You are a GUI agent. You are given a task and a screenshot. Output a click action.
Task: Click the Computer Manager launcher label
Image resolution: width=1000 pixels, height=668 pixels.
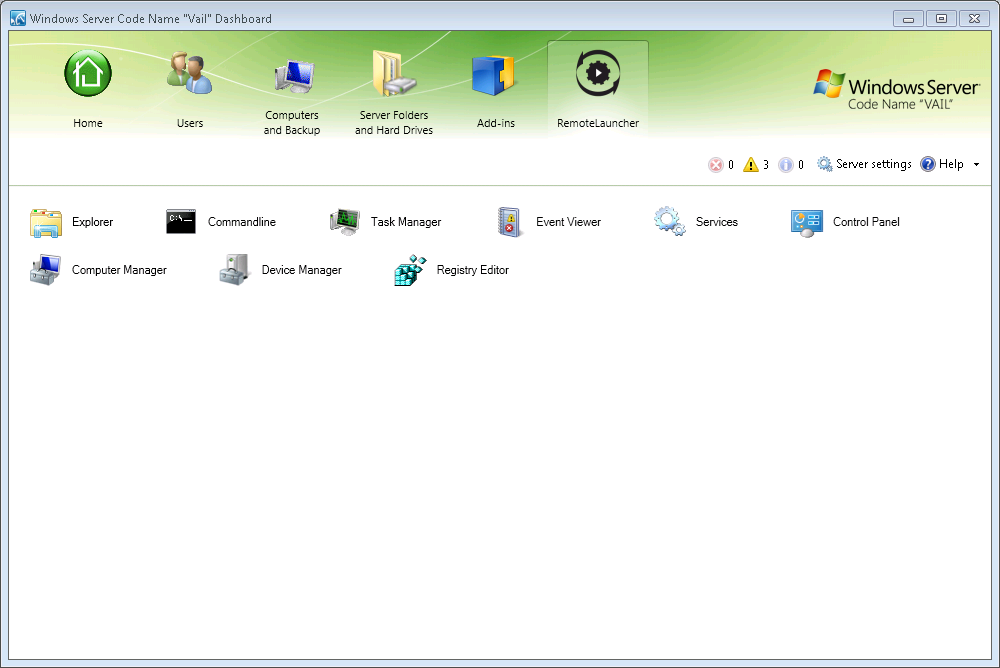119,270
